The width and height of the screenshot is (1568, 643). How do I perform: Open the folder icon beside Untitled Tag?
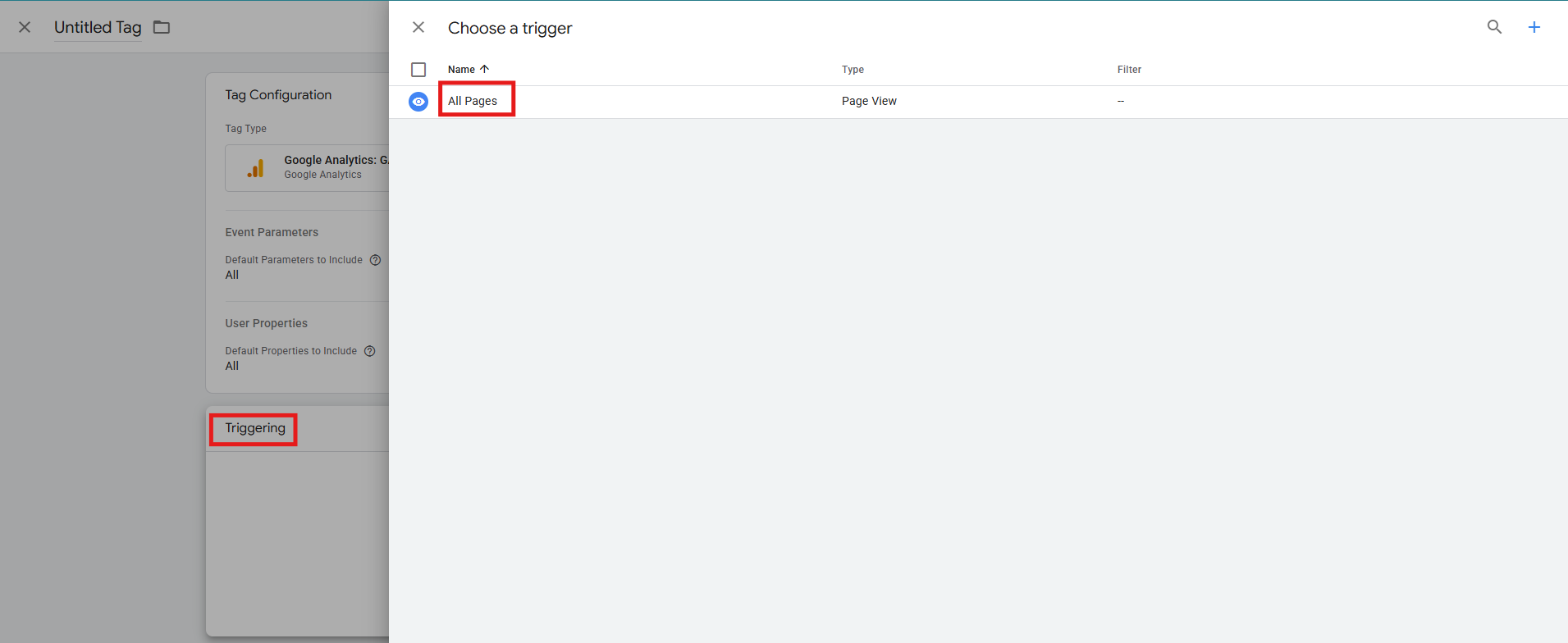pos(162,27)
